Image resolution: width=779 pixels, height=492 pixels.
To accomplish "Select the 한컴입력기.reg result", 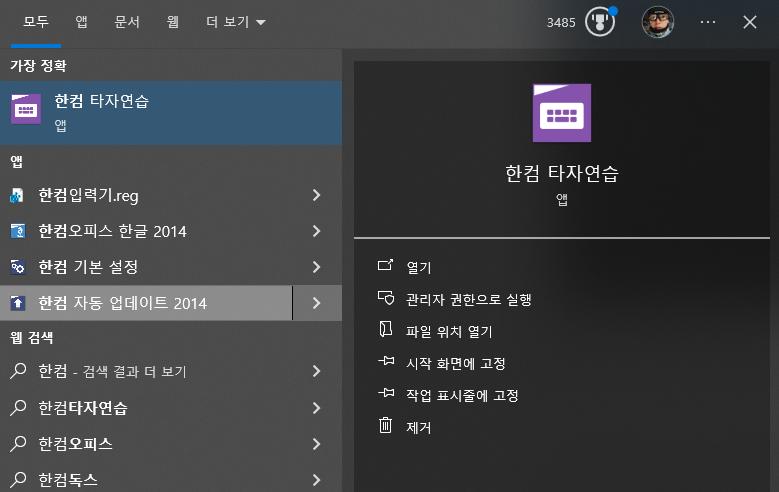I will 147,195.
